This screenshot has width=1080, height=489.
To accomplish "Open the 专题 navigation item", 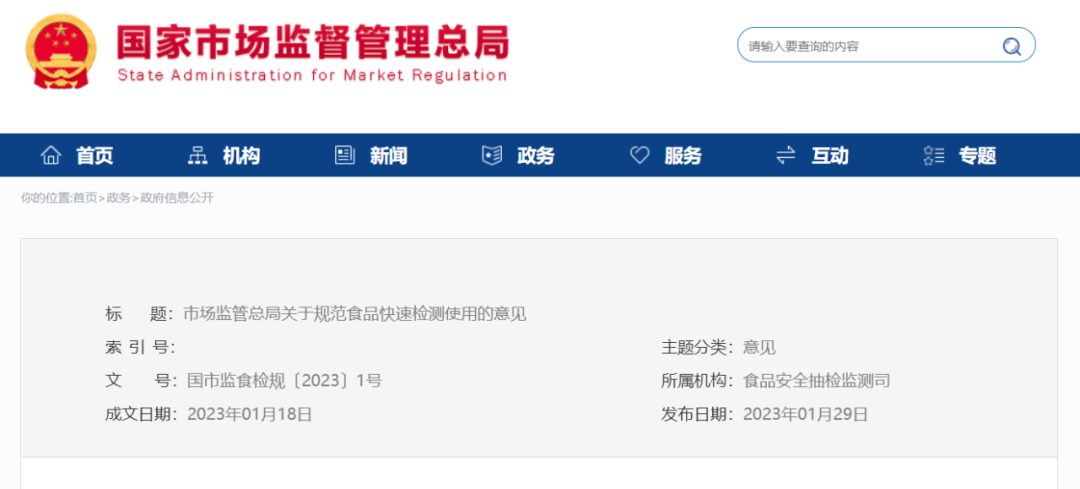I will tap(978, 156).
